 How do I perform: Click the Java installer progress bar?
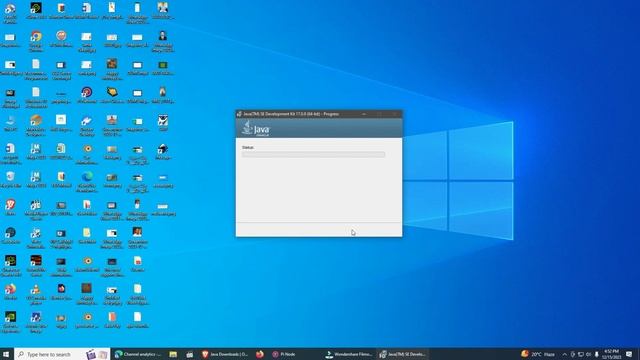313,155
